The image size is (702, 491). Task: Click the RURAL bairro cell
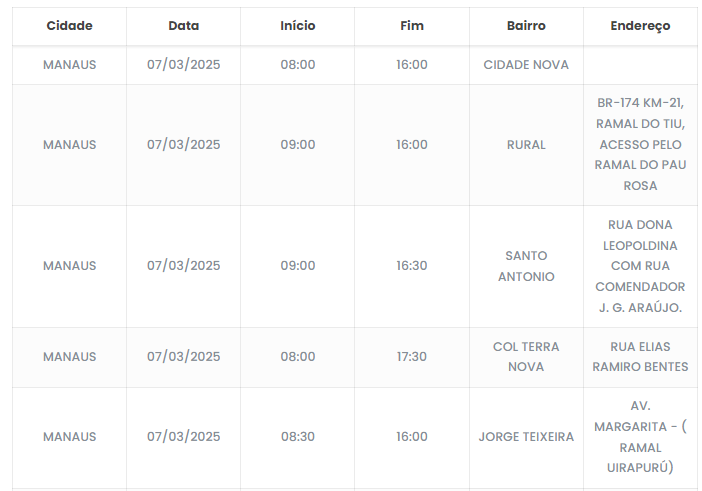coord(526,145)
